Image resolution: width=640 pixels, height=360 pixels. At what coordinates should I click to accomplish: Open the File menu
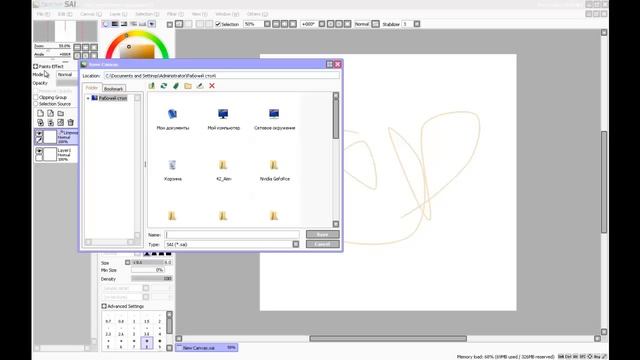point(43,14)
